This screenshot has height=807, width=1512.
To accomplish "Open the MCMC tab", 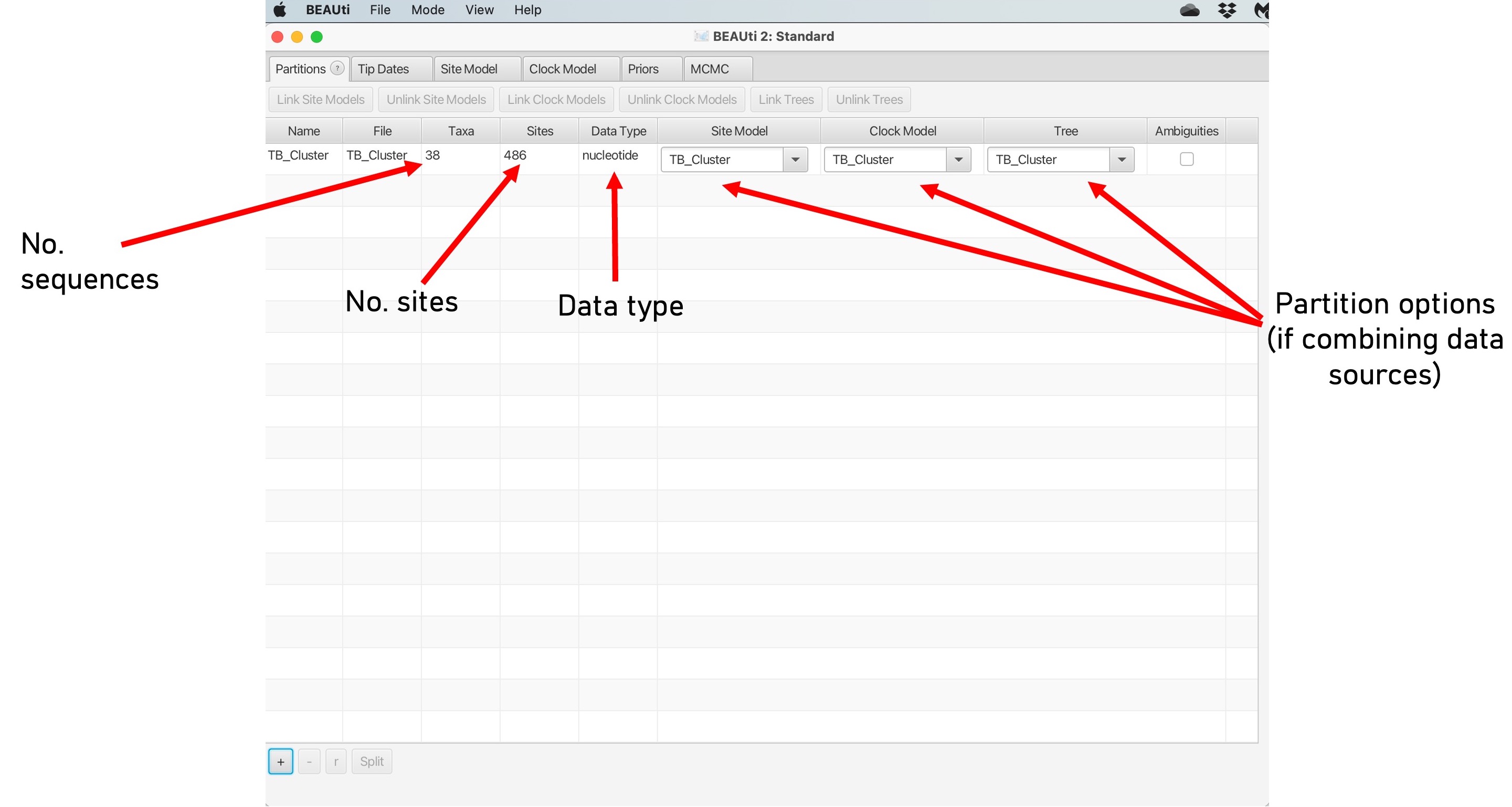I will pyautogui.click(x=710, y=69).
